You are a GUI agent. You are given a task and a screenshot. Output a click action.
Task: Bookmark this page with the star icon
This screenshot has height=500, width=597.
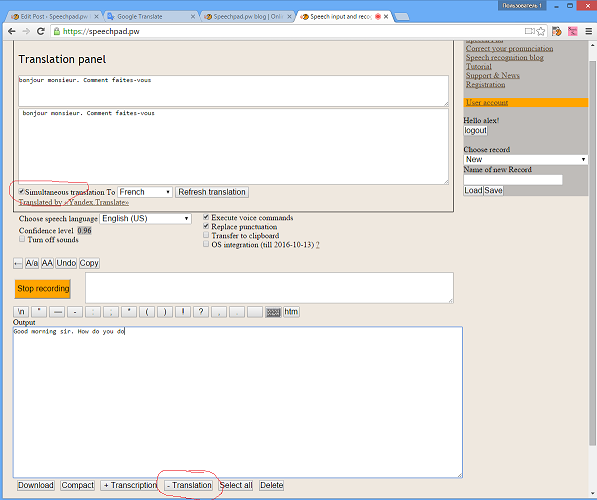(541, 32)
